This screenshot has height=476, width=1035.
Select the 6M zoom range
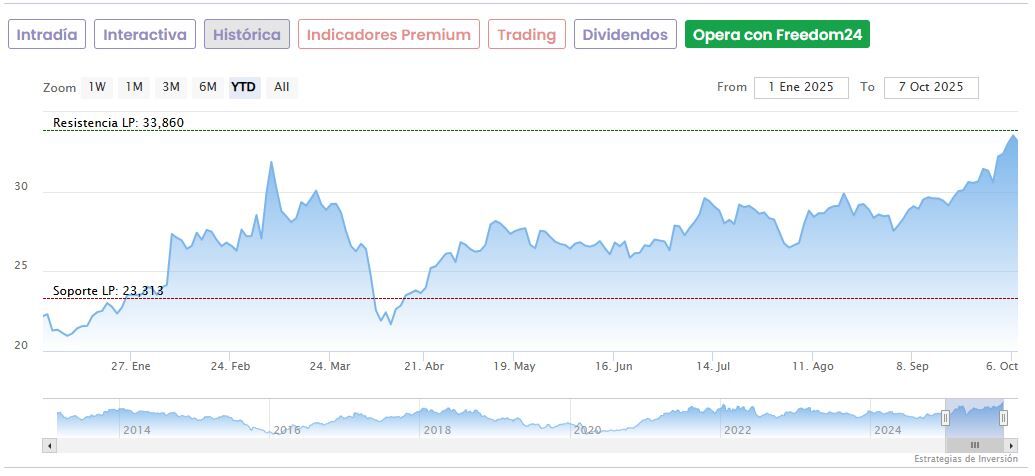click(x=208, y=87)
